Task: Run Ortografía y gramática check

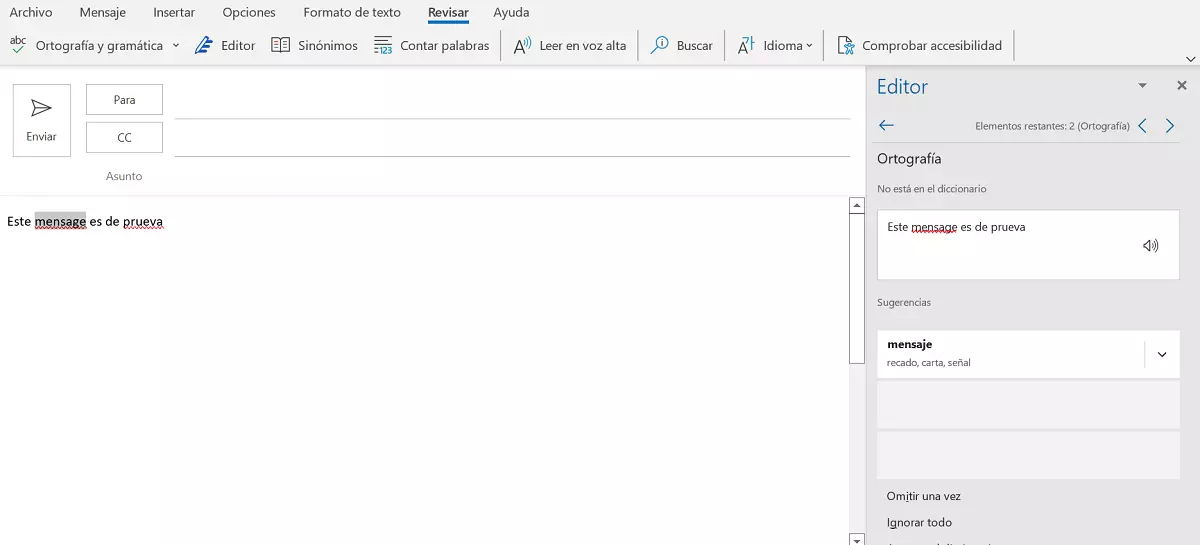Action: click(87, 45)
